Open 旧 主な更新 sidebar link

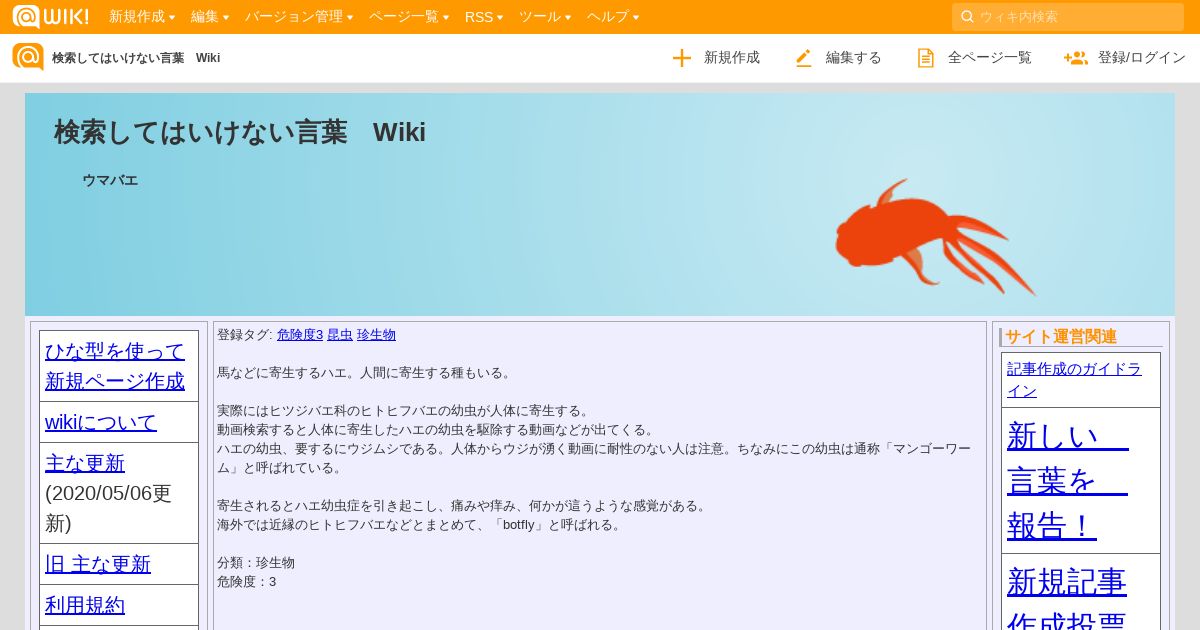(98, 564)
